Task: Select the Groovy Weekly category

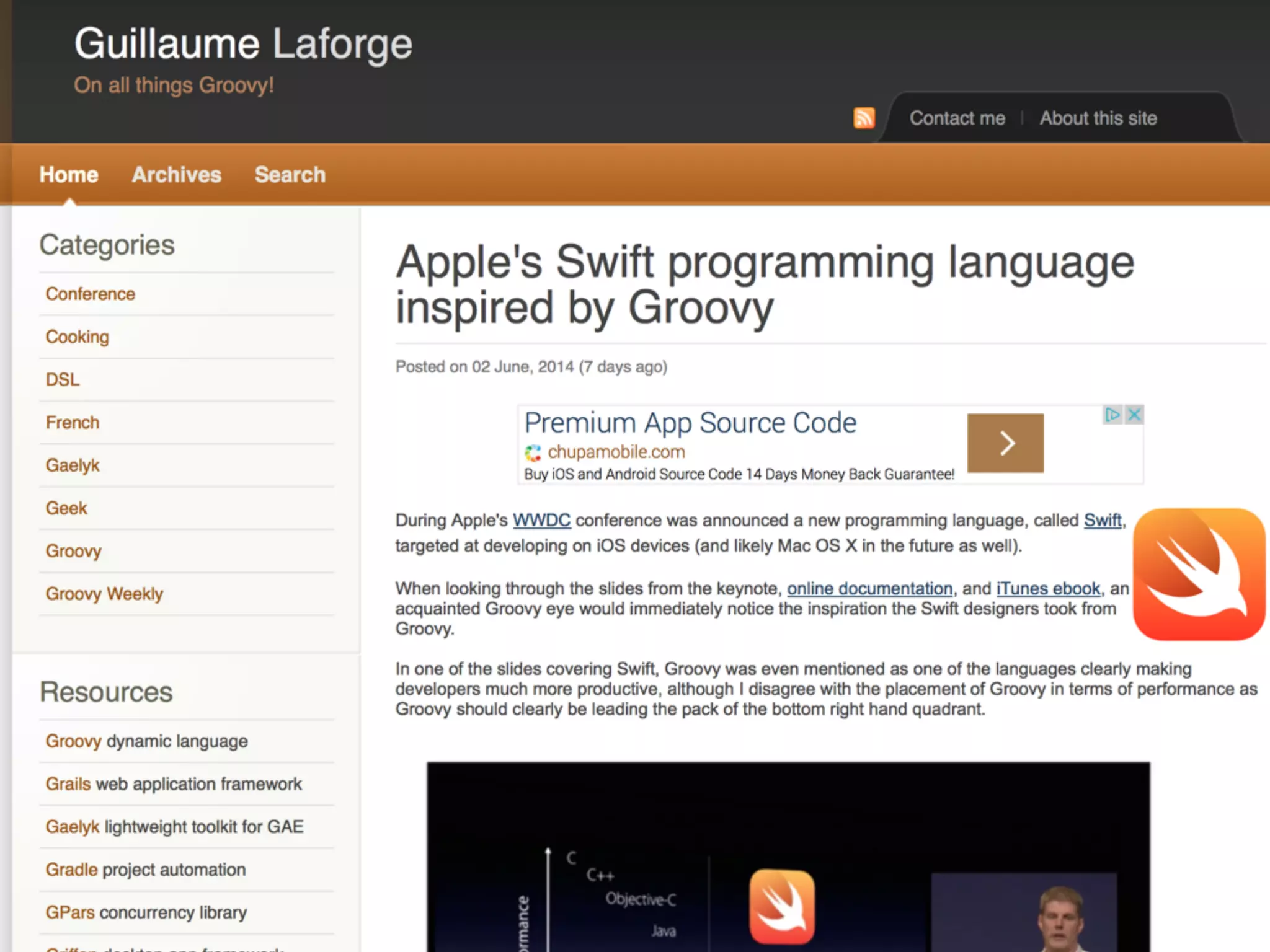Action: [104, 594]
